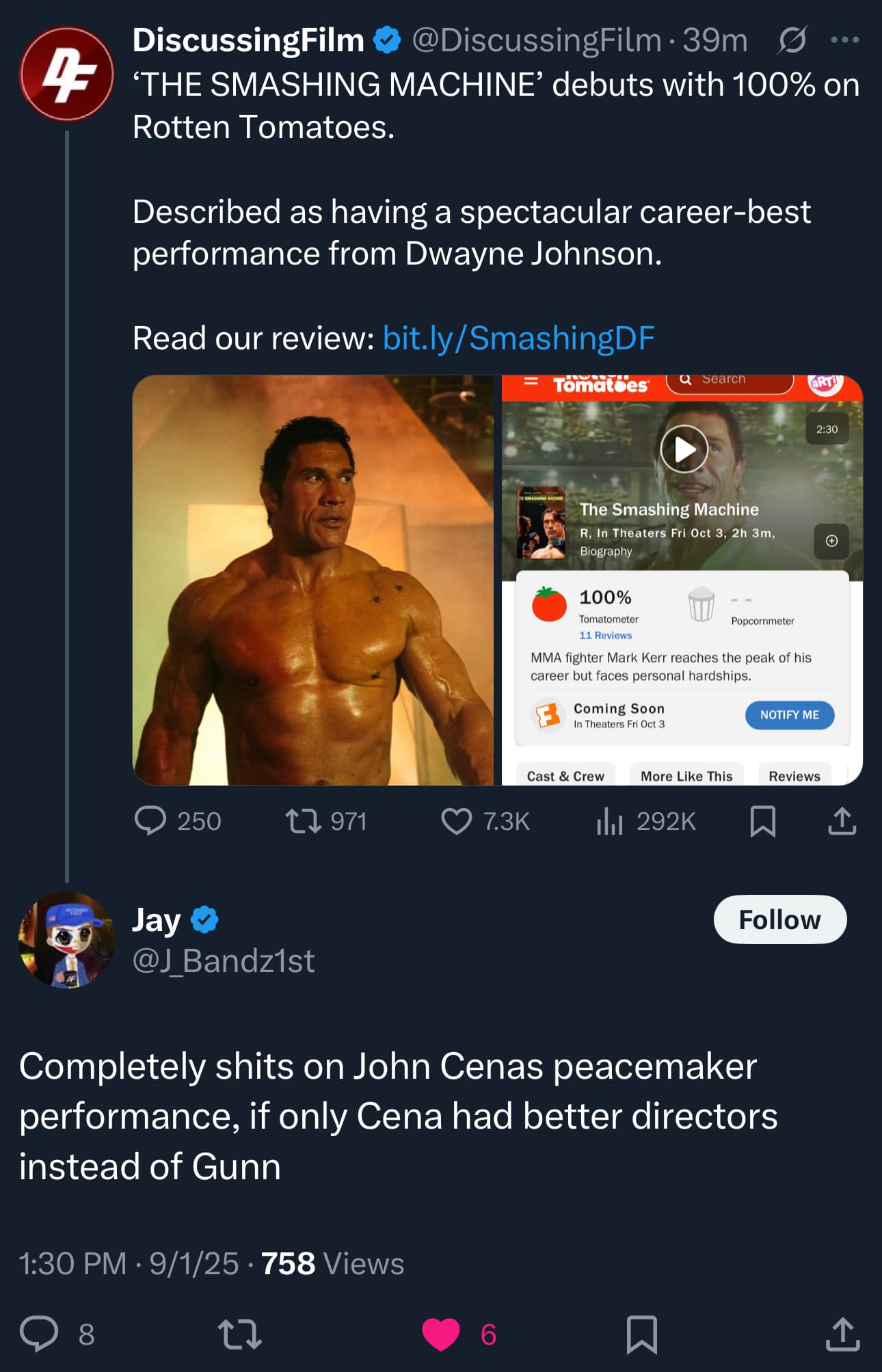Open the shirtless Dwayne Johnson photo
Screen dimensions: 882x1372
point(313,580)
